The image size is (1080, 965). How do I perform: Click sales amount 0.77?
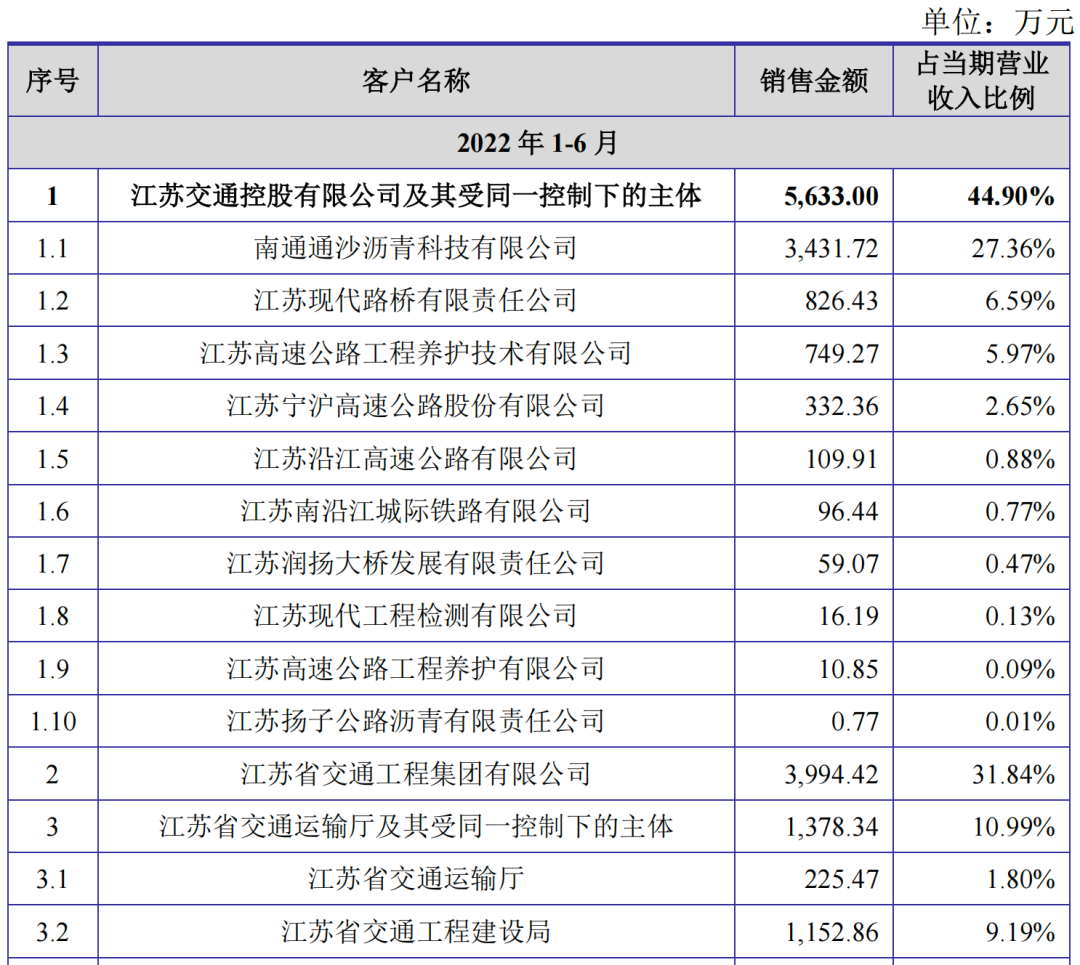855,722
